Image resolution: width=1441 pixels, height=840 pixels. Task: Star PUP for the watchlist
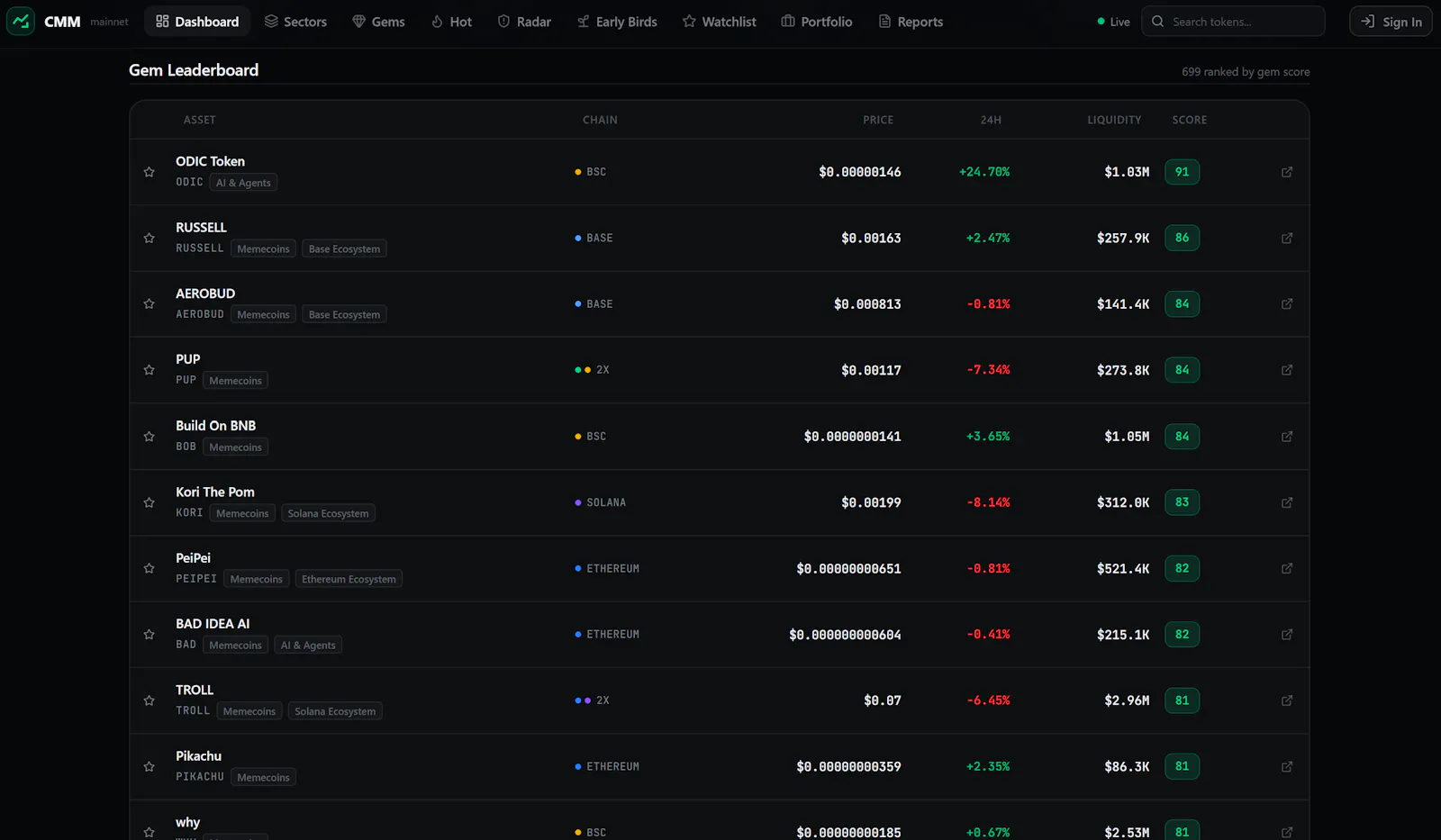coord(150,370)
